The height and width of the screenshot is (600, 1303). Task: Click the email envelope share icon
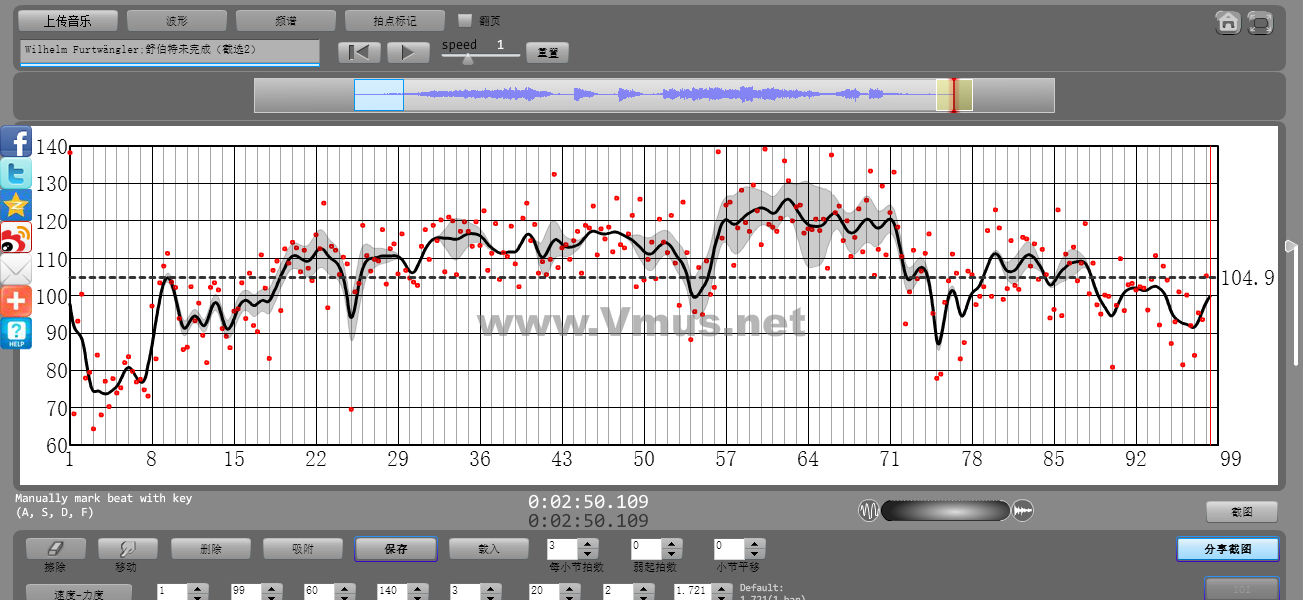pos(16,270)
